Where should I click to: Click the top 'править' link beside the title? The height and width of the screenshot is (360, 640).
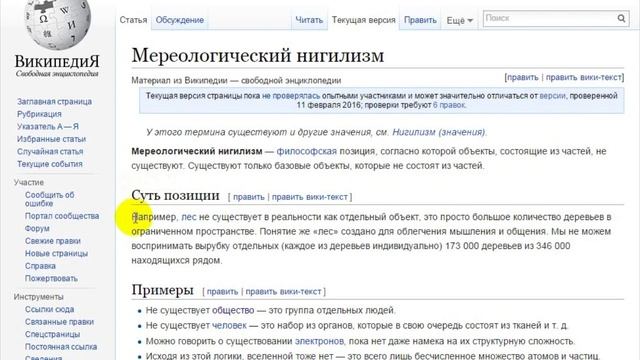click(x=522, y=77)
